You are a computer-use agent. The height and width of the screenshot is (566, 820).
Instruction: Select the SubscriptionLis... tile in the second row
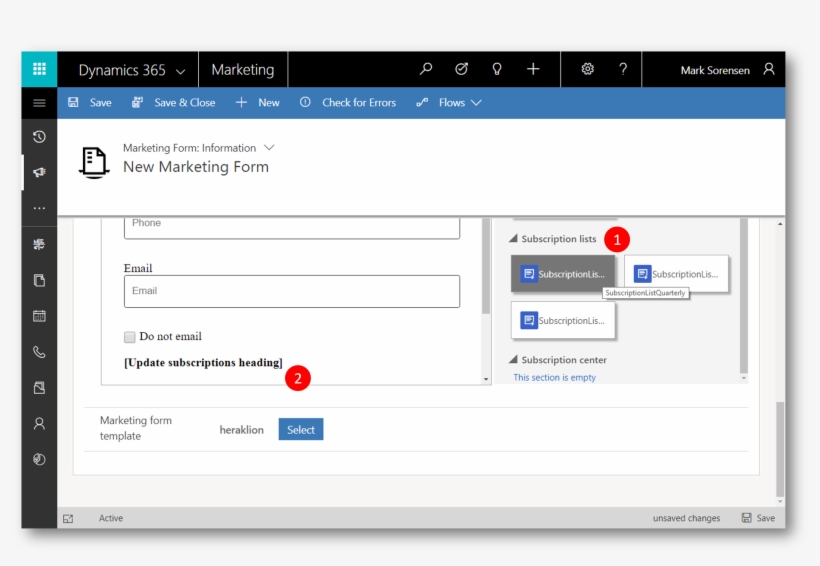click(x=563, y=320)
